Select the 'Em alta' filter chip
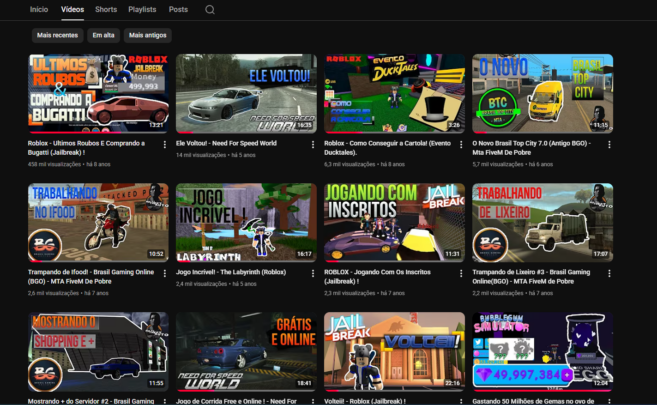This screenshot has height=405, width=657. (x=103, y=35)
